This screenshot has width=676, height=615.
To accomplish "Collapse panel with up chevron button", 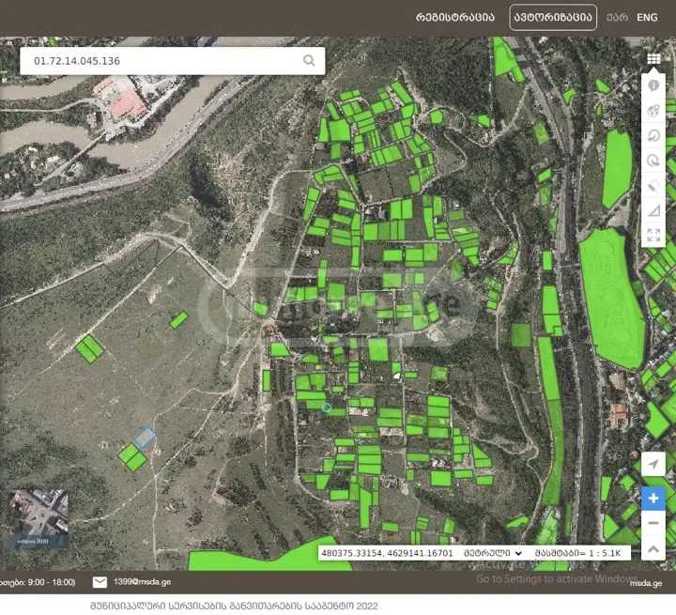I will click(653, 549).
